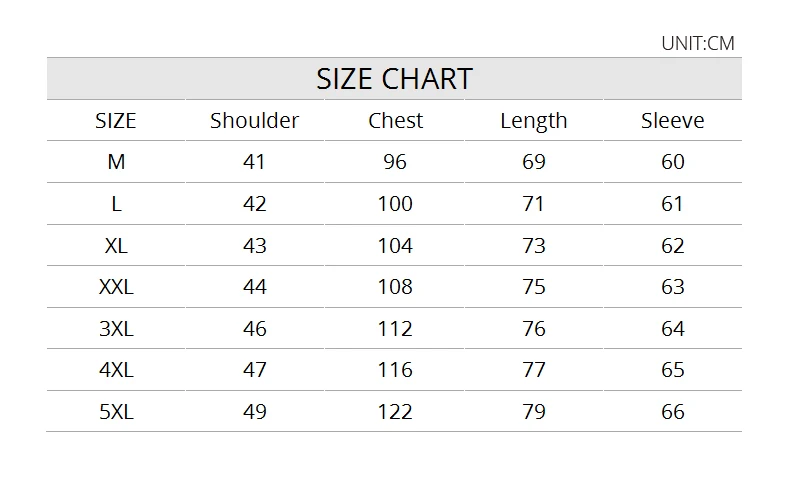The height and width of the screenshot is (477, 800).
Task: Select the L size row label
Action: click(x=116, y=204)
